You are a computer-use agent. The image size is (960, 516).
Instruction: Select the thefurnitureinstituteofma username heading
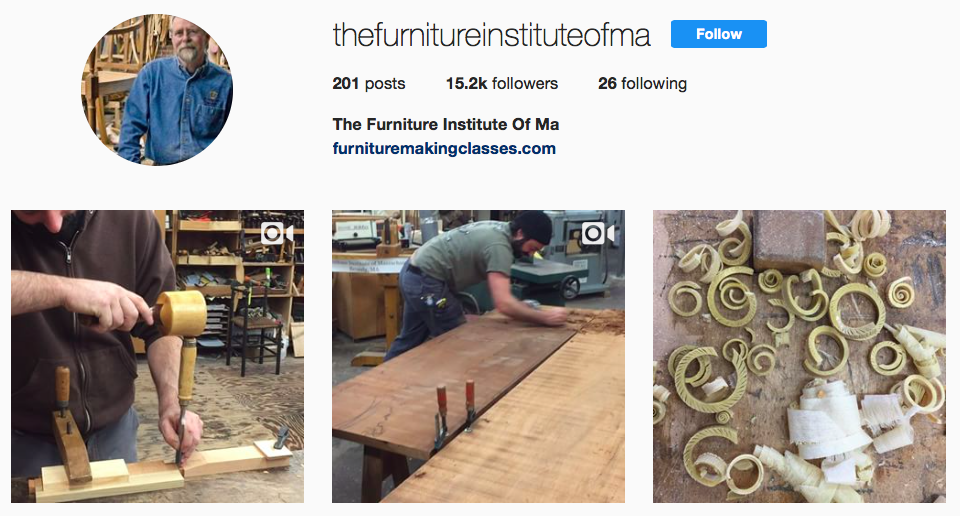[x=491, y=34]
